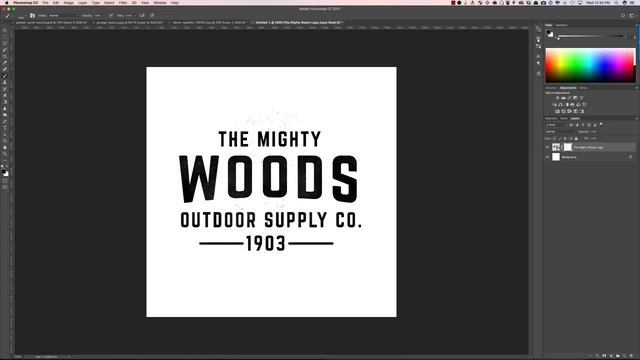
Task: Select the Zoom tool
Action: point(5,154)
